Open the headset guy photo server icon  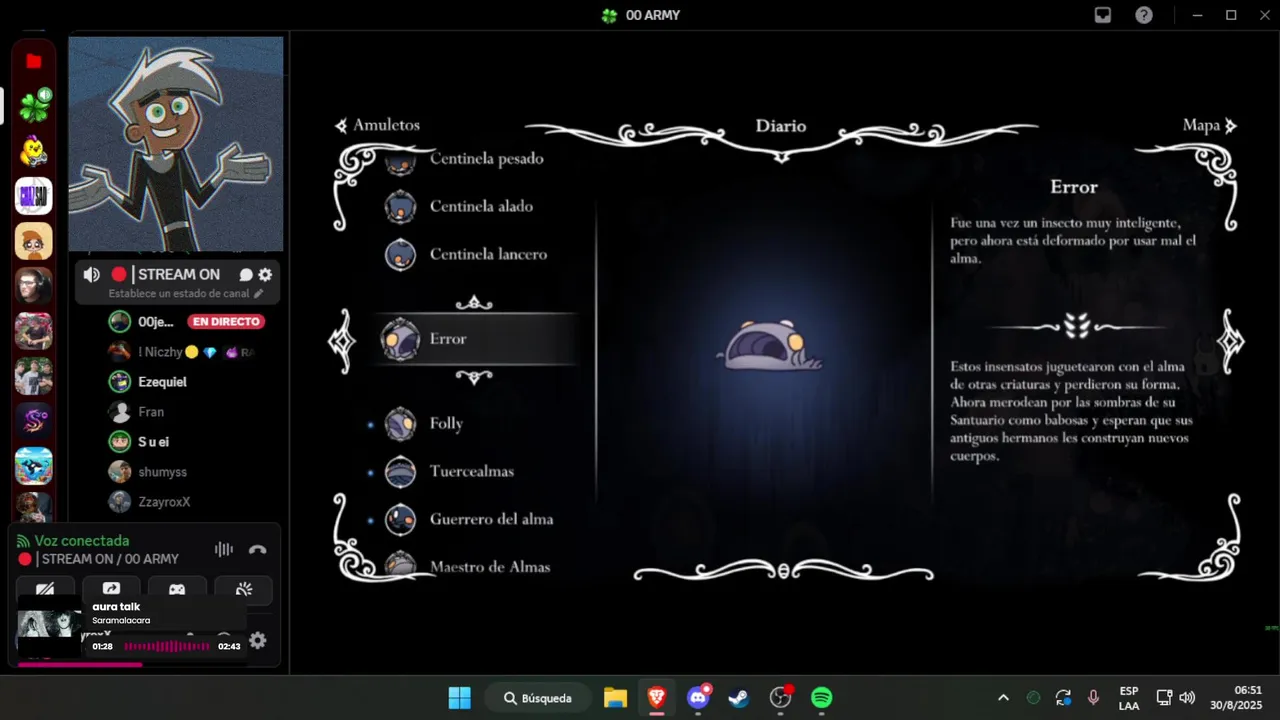tap(33, 286)
